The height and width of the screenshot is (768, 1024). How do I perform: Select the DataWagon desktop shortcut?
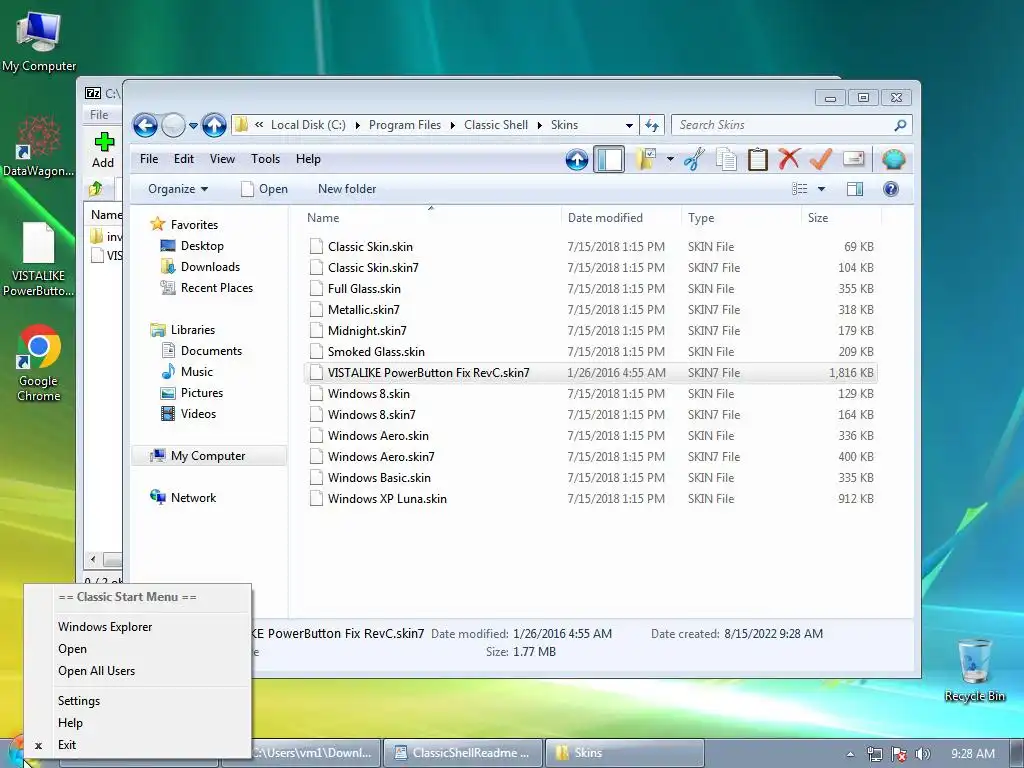[x=38, y=146]
